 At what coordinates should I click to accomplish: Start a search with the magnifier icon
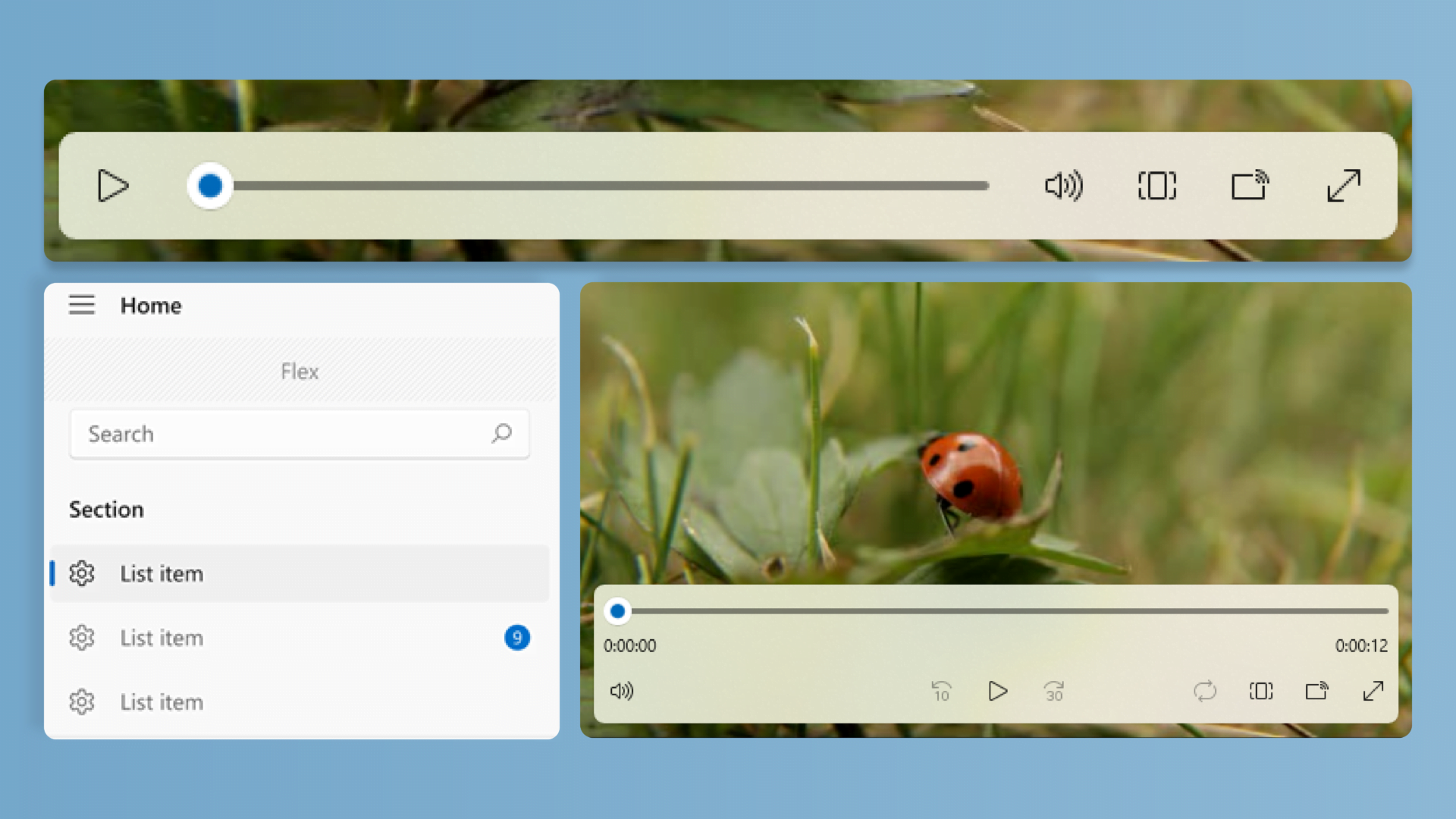tap(502, 434)
